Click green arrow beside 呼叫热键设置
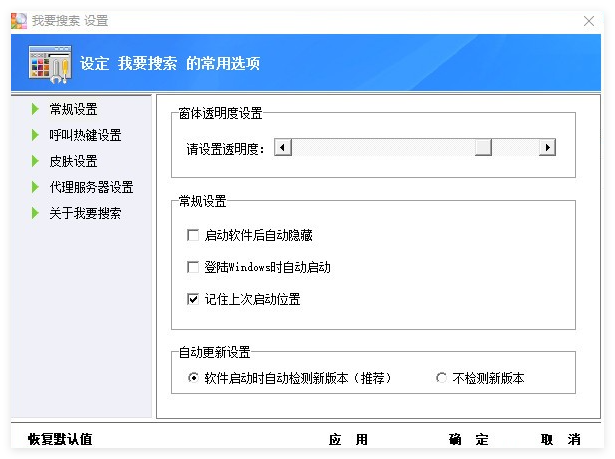This screenshot has width=615, height=459. click(35, 135)
